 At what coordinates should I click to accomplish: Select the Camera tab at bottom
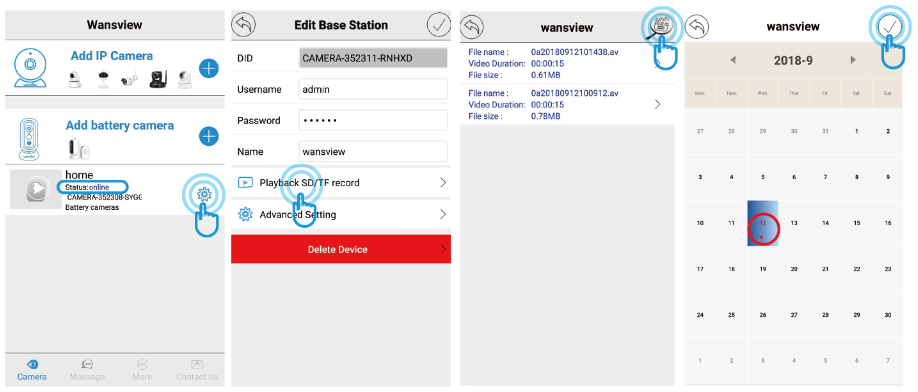click(32, 370)
